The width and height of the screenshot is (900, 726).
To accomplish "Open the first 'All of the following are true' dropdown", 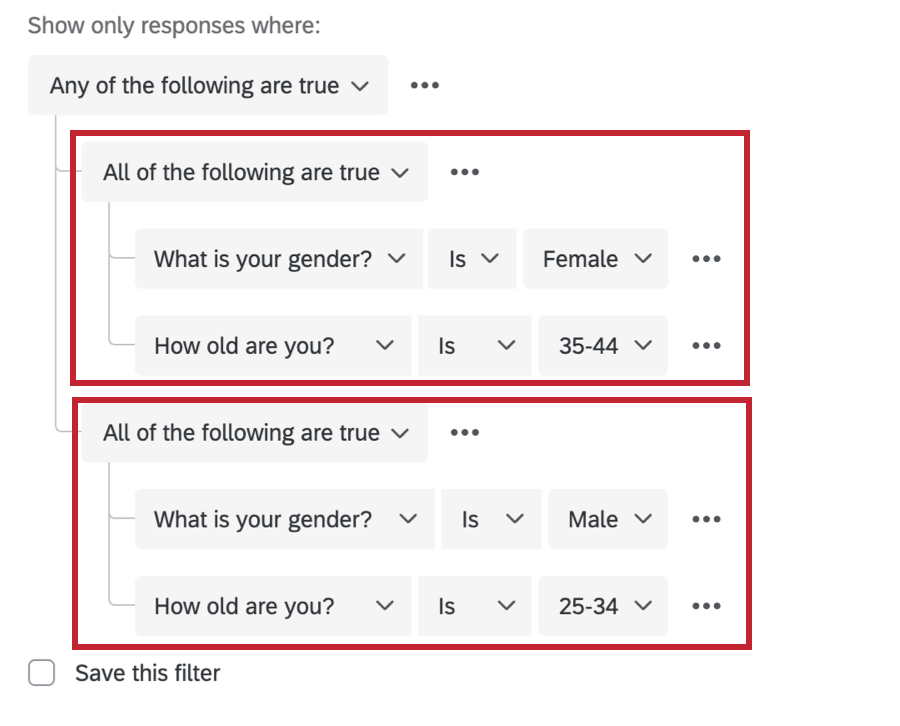I will click(x=254, y=171).
